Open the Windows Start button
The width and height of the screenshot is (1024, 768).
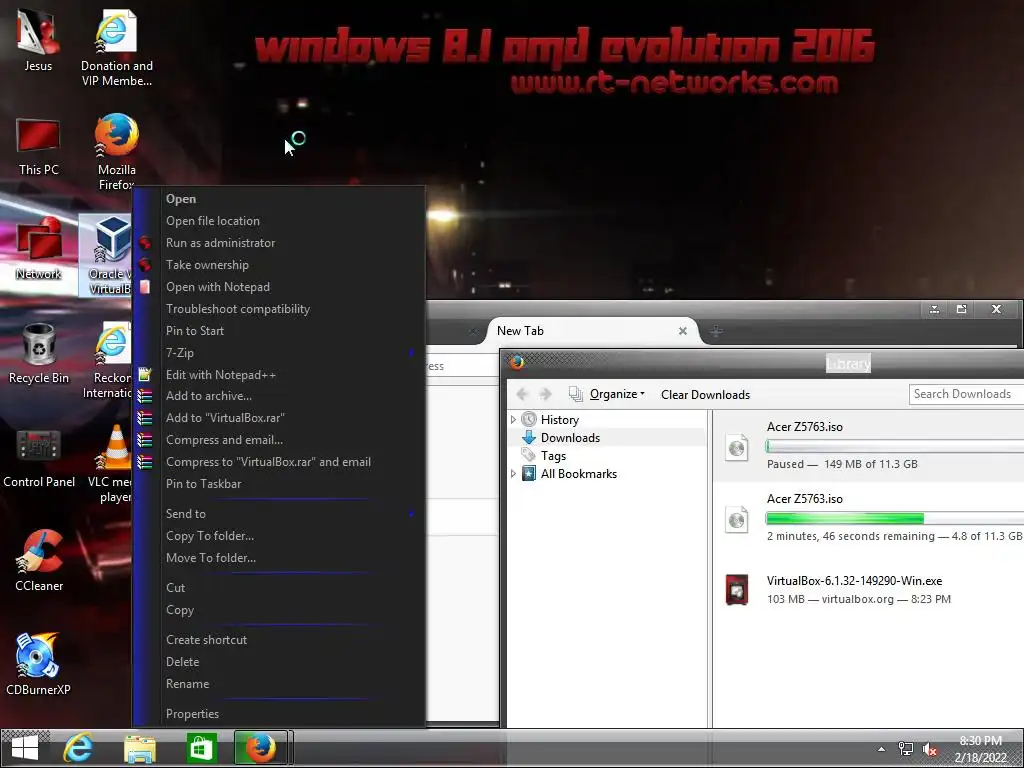coord(25,748)
